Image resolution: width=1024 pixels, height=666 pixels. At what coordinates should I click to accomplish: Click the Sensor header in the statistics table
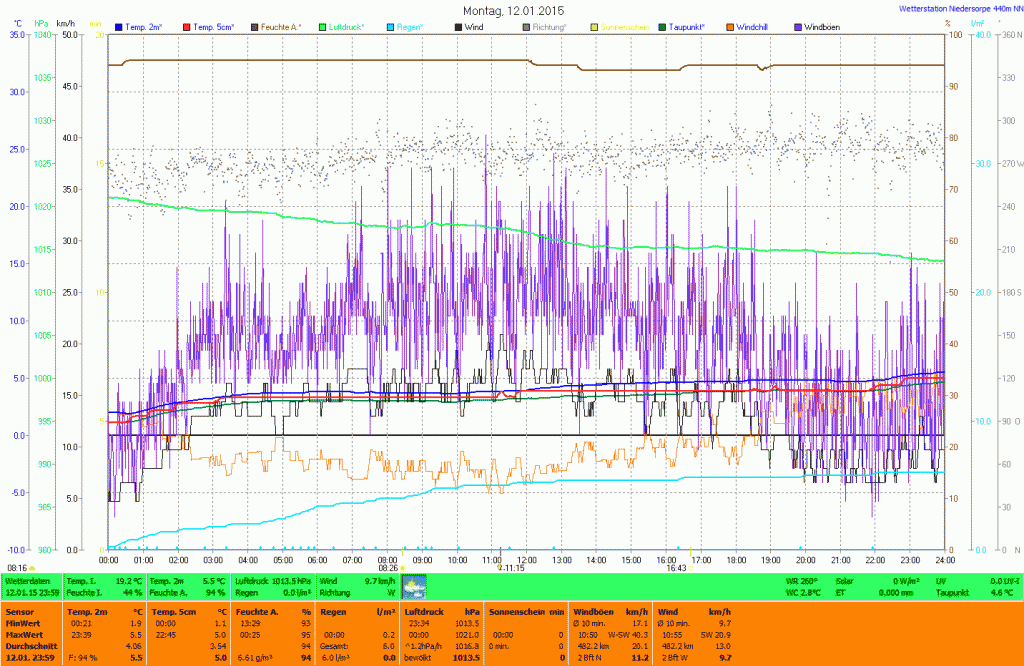pos(19,611)
